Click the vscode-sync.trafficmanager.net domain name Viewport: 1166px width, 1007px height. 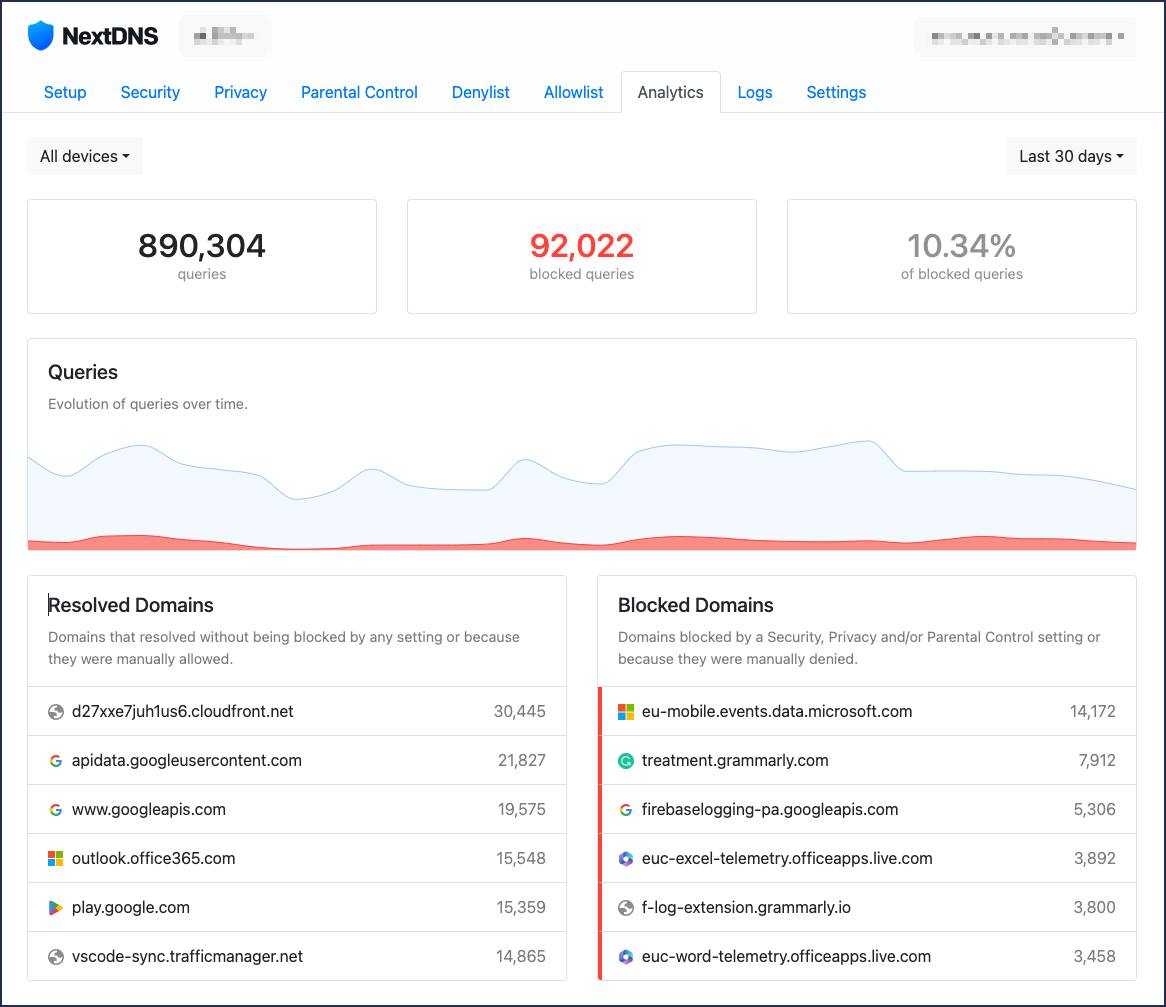187,957
